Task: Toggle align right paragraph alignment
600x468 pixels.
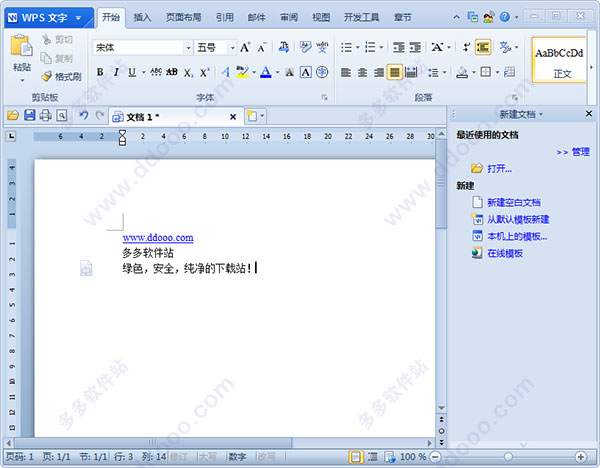Action: [x=378, y=72]
